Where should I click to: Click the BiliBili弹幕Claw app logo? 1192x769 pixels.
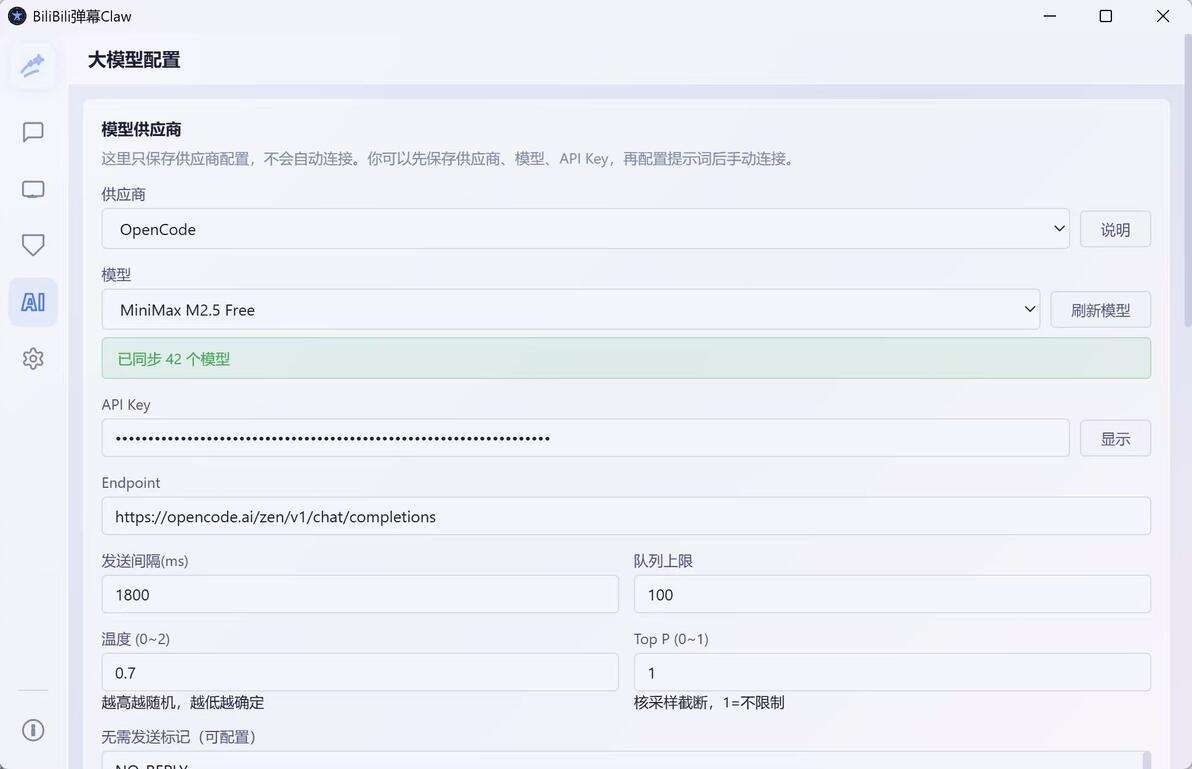17,16
